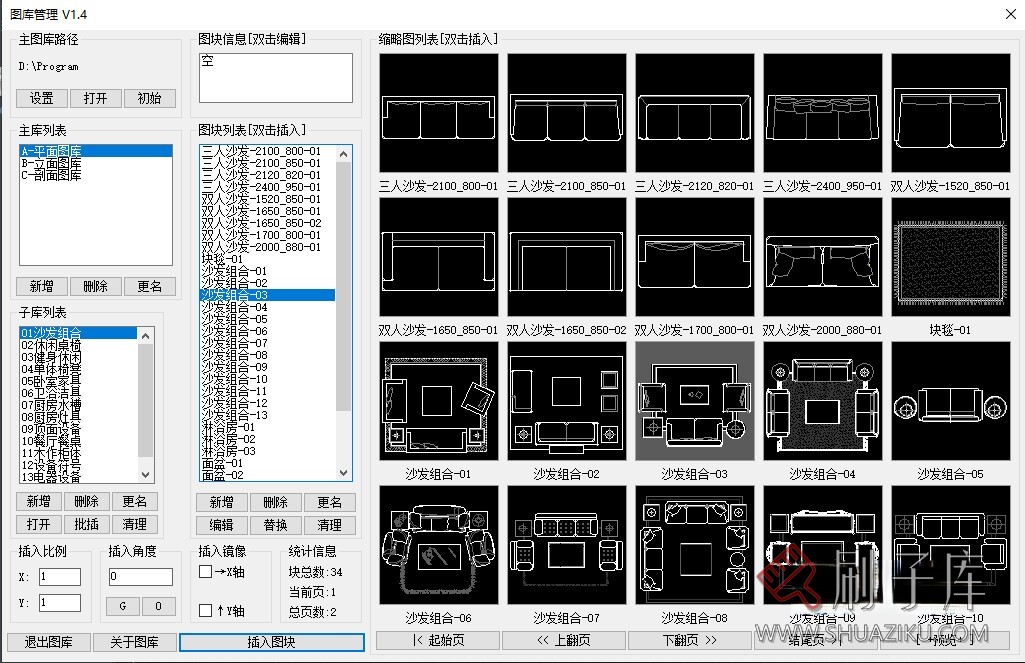
Task: Click the 设置 button to set library path
Action: tap(40, 98)
